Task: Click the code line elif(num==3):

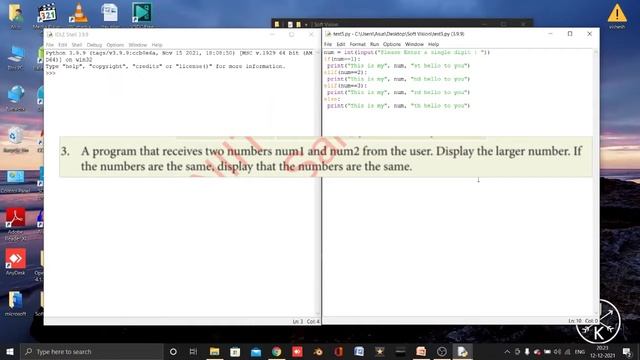Action: coord(345,86)
